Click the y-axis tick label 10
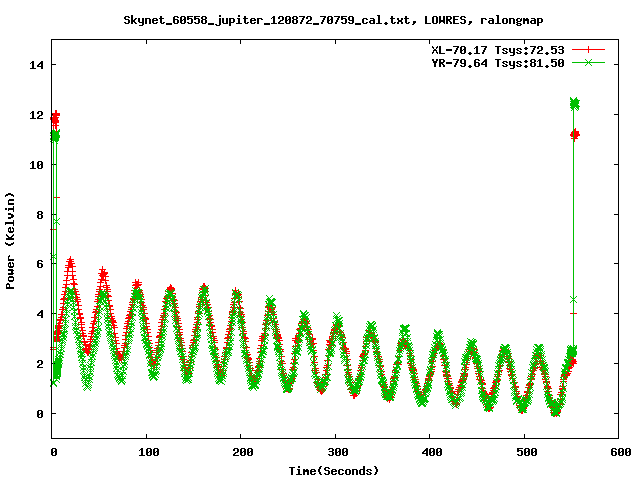 click(36, 164)
